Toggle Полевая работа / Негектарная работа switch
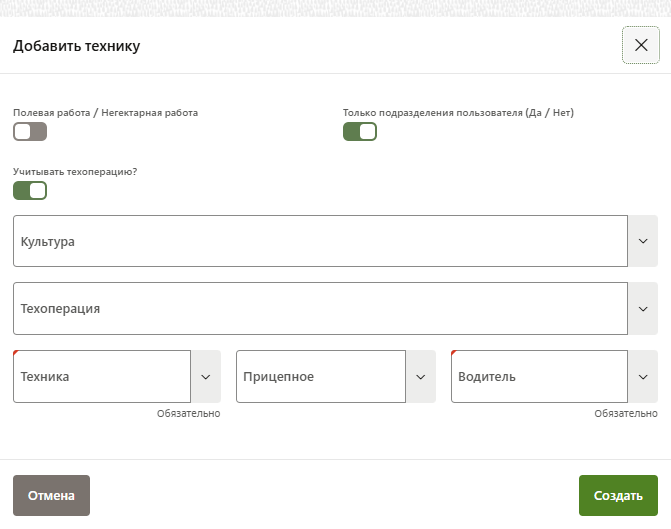 pos(30,132)
